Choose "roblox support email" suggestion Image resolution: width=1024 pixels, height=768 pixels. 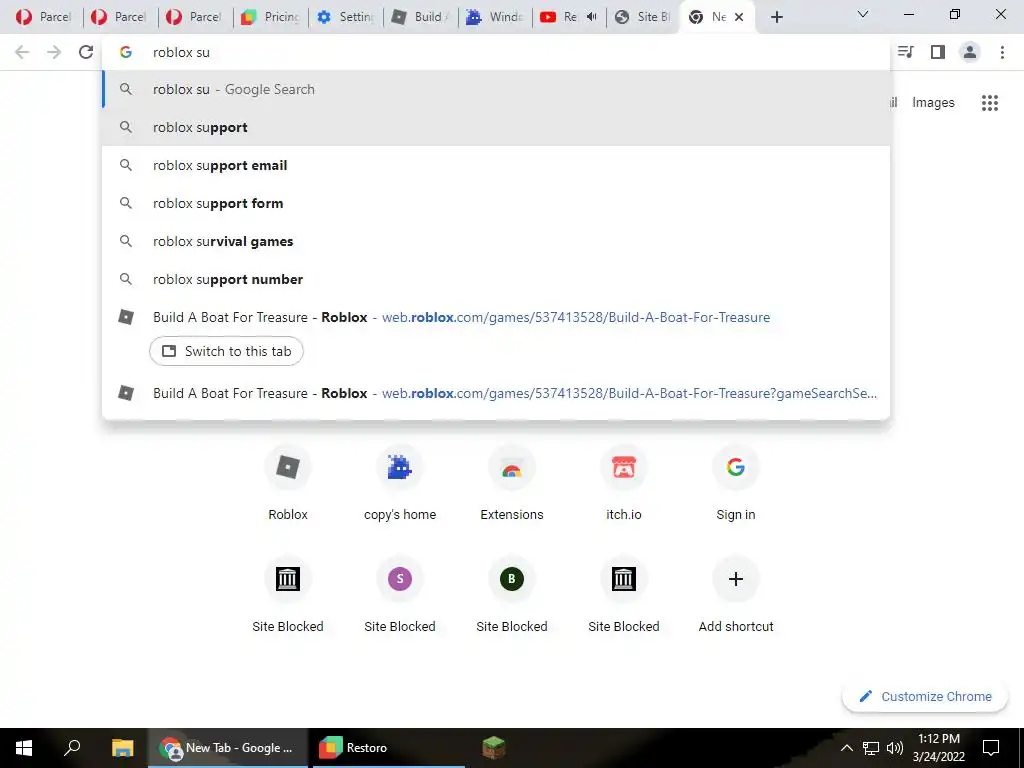coord(496,165)
